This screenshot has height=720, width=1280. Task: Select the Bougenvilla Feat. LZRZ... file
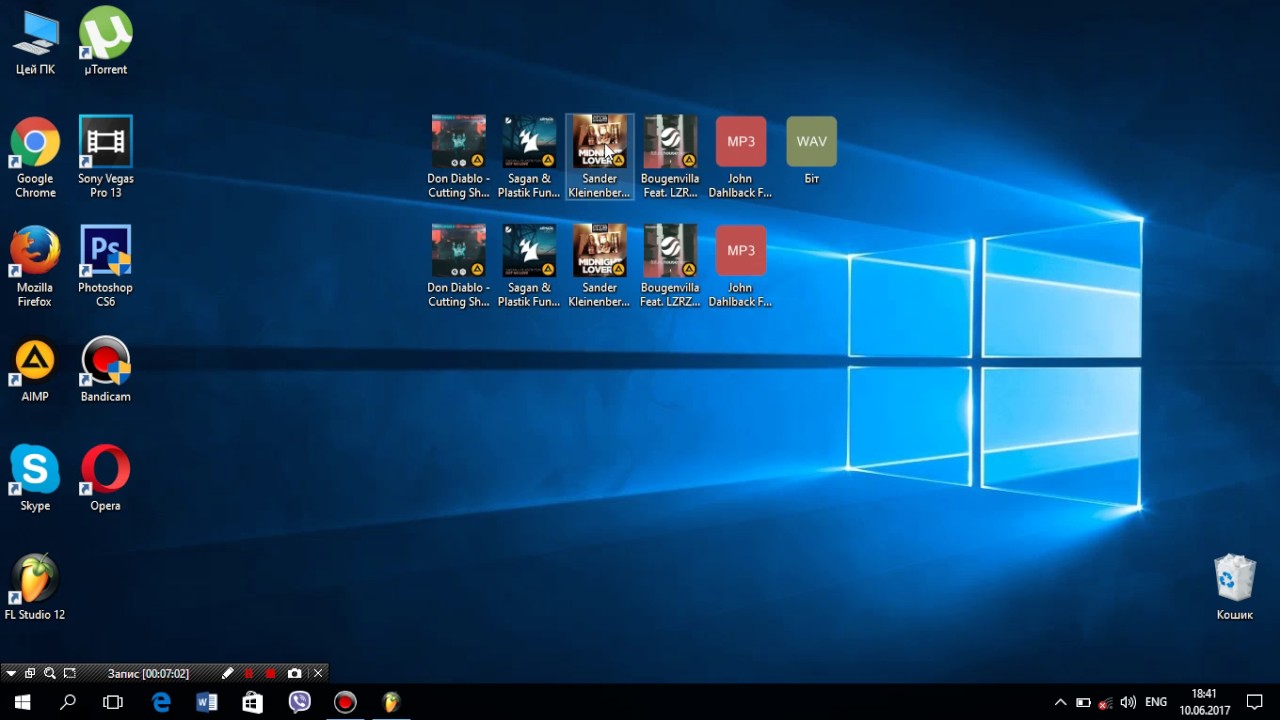[x=670, y=266]
